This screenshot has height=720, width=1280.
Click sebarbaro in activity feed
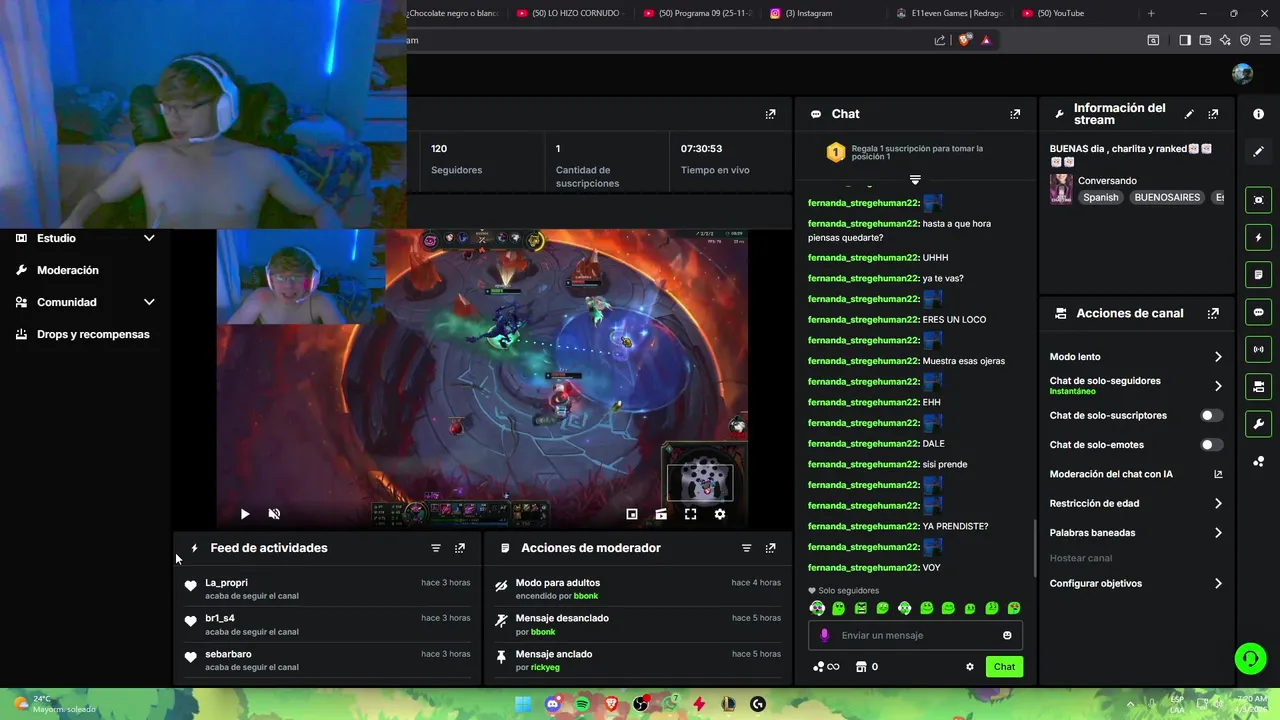click(228, 654)
